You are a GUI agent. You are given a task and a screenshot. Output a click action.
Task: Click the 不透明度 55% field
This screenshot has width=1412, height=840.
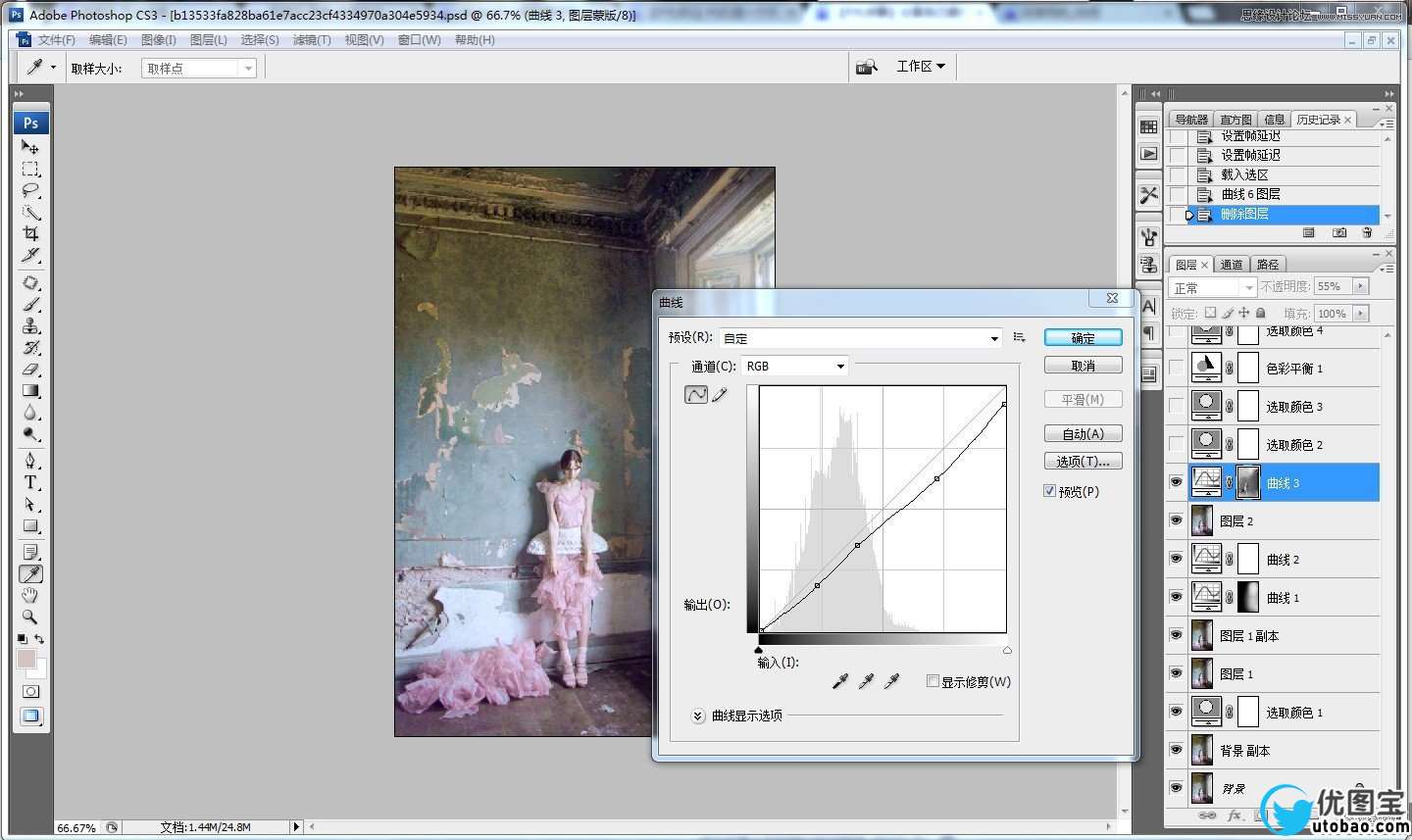coord(1334,286)
